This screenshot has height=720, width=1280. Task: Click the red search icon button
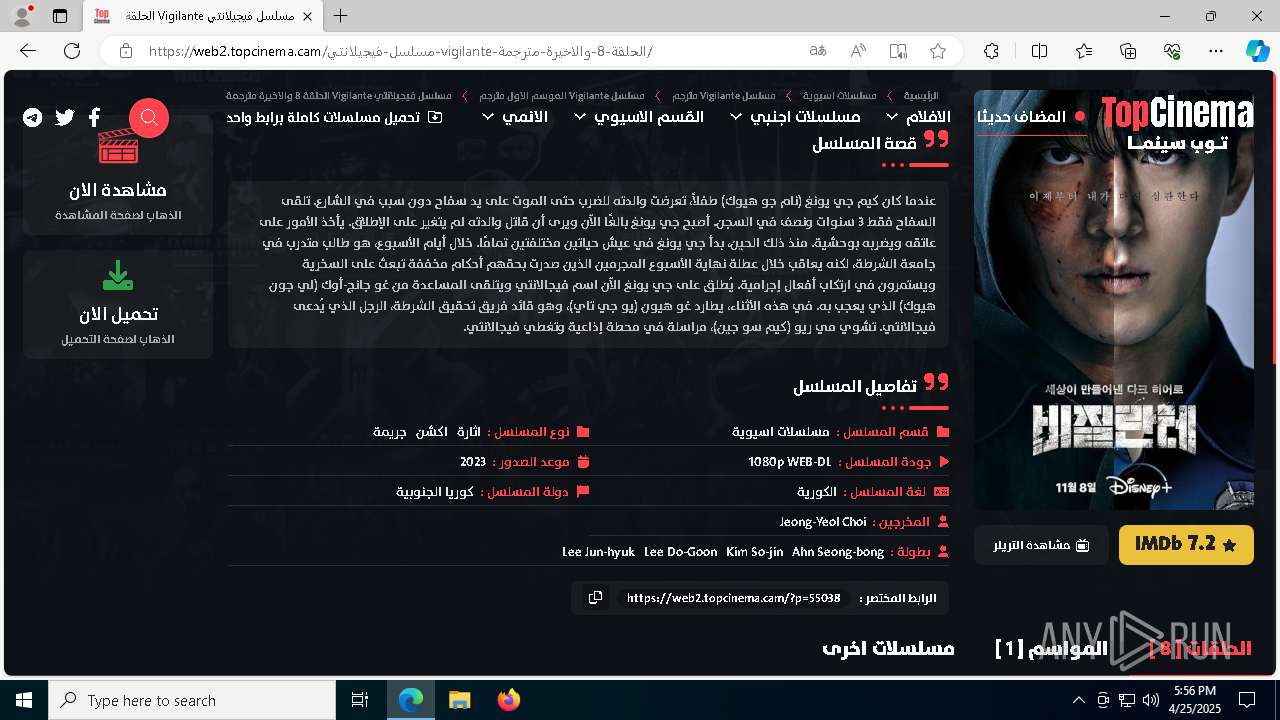(x=149, y=118)
